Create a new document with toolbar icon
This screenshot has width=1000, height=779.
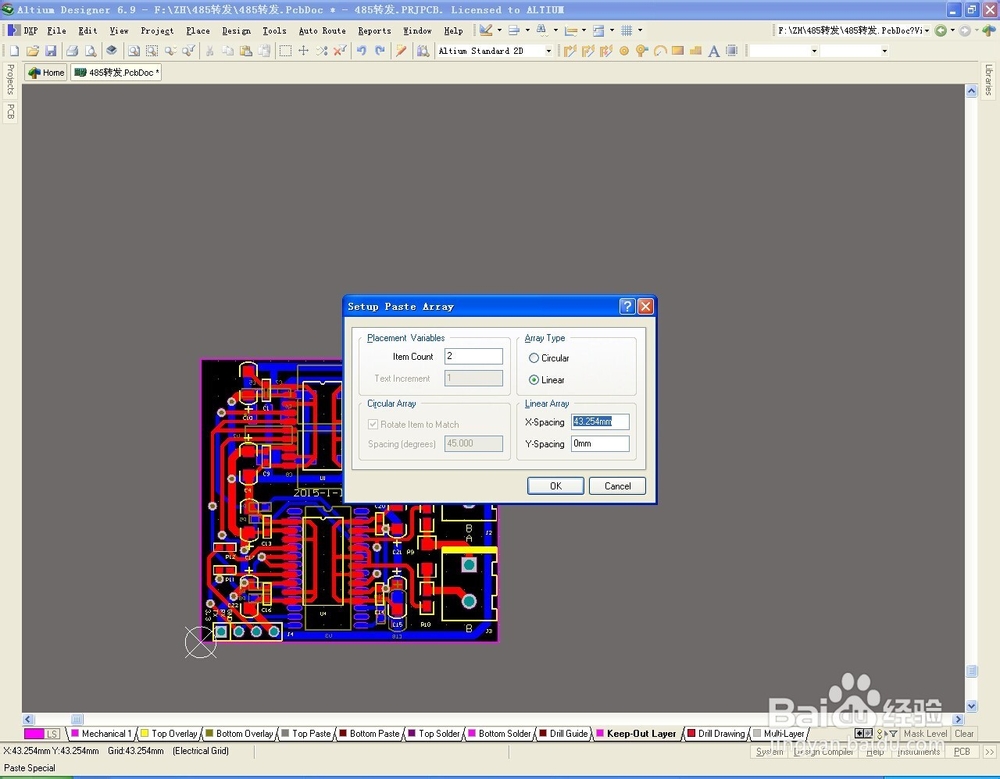[x=14, y=50]
